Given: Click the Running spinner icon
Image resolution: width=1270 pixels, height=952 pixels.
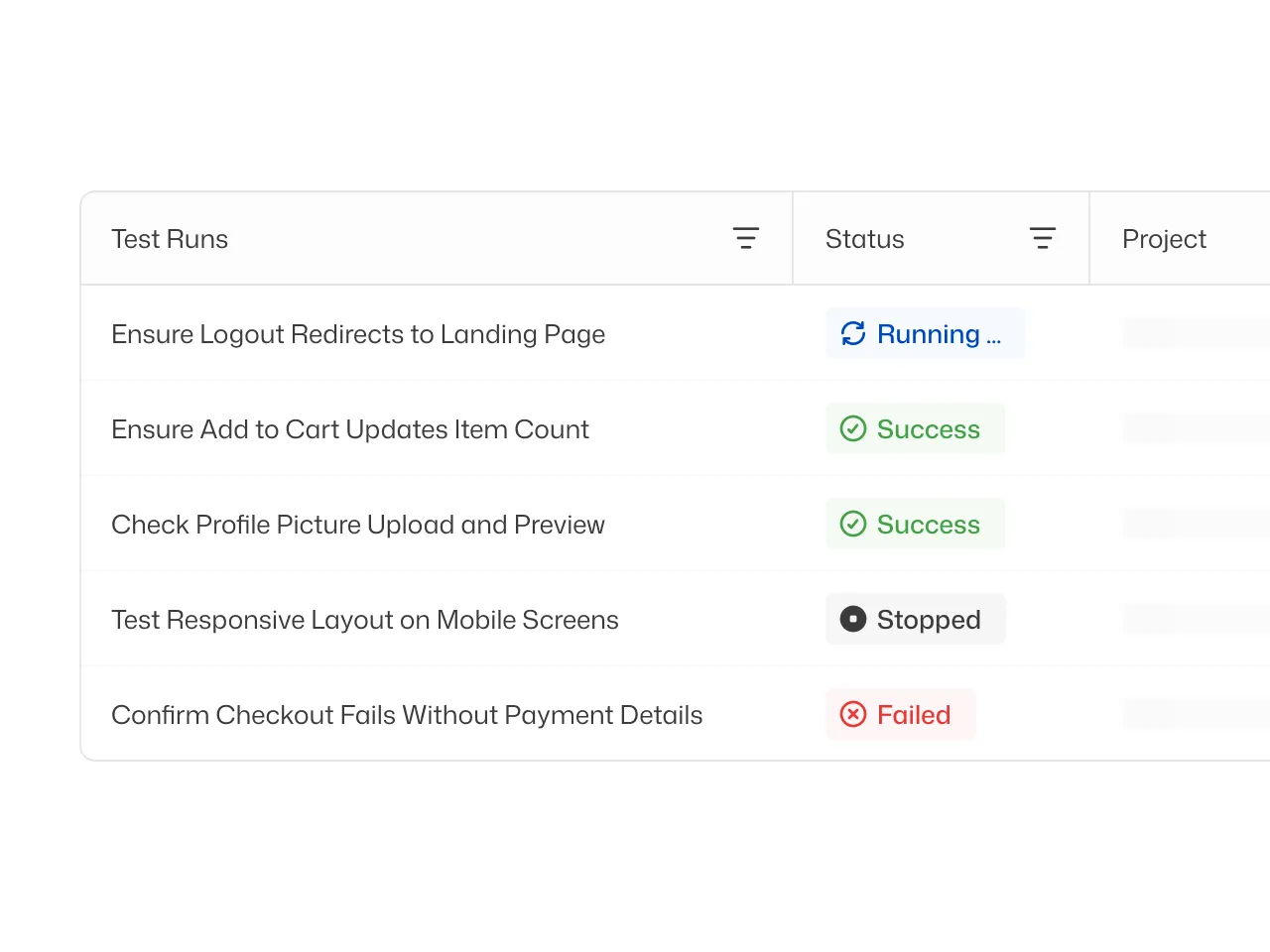Looking at the screenshot, I should tap(853, 333).
